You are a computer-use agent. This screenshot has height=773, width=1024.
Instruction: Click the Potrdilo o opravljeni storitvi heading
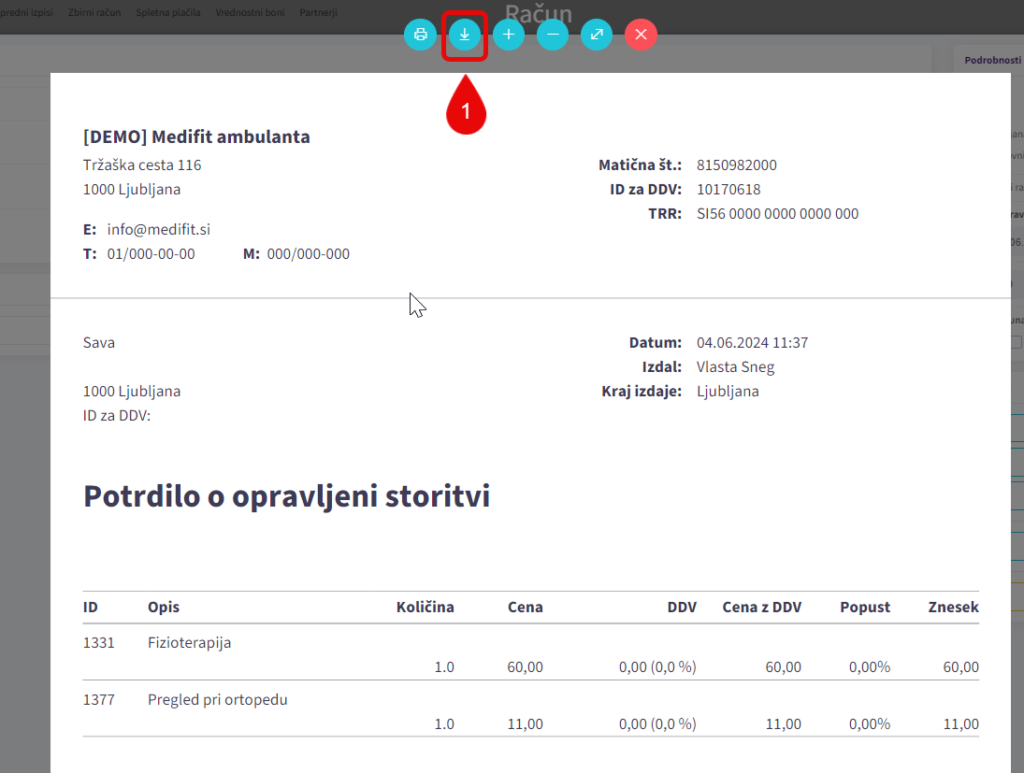point(286,496)
